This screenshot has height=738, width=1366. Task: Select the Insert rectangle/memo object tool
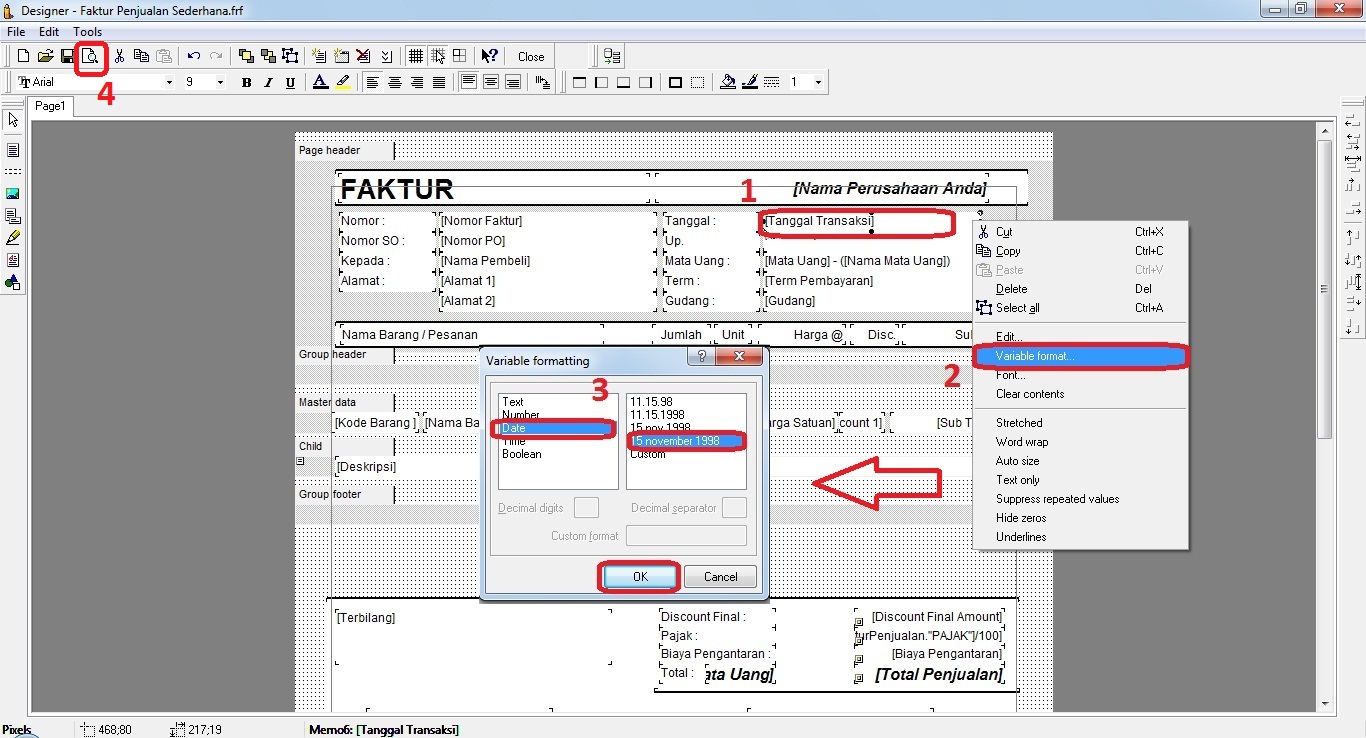(13, 150)
